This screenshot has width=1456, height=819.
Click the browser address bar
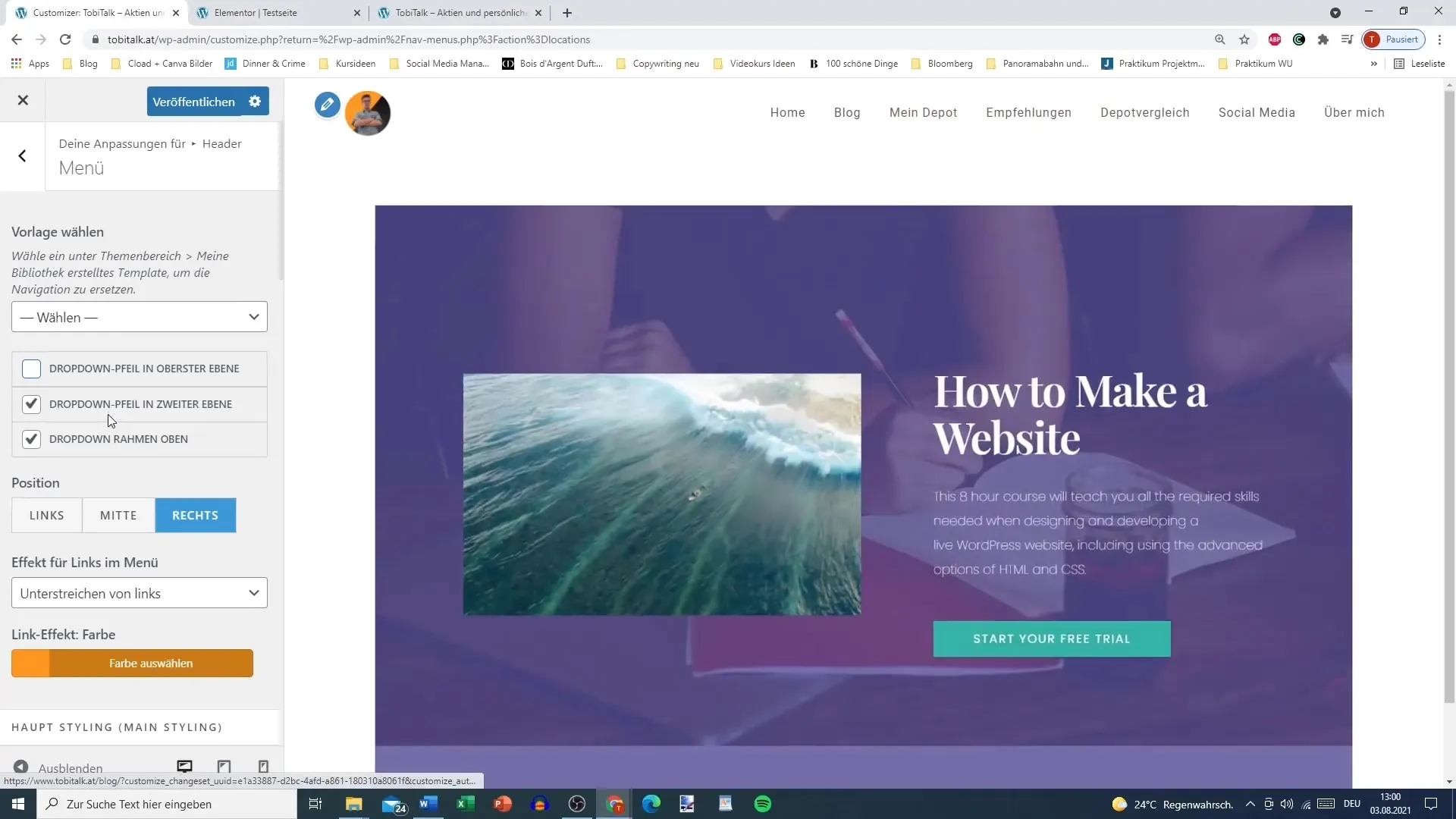click(x=652, y=39)
